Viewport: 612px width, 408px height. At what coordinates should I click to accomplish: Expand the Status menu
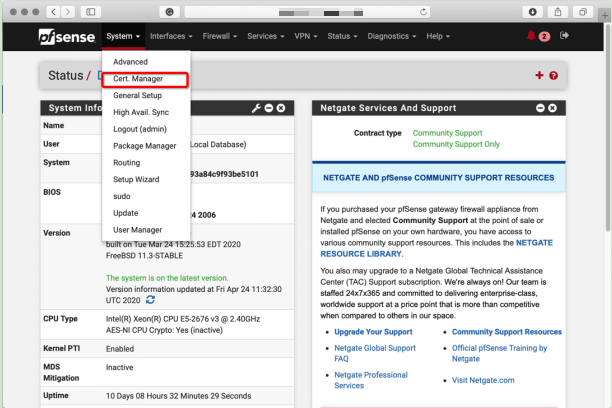click(342, 36)
